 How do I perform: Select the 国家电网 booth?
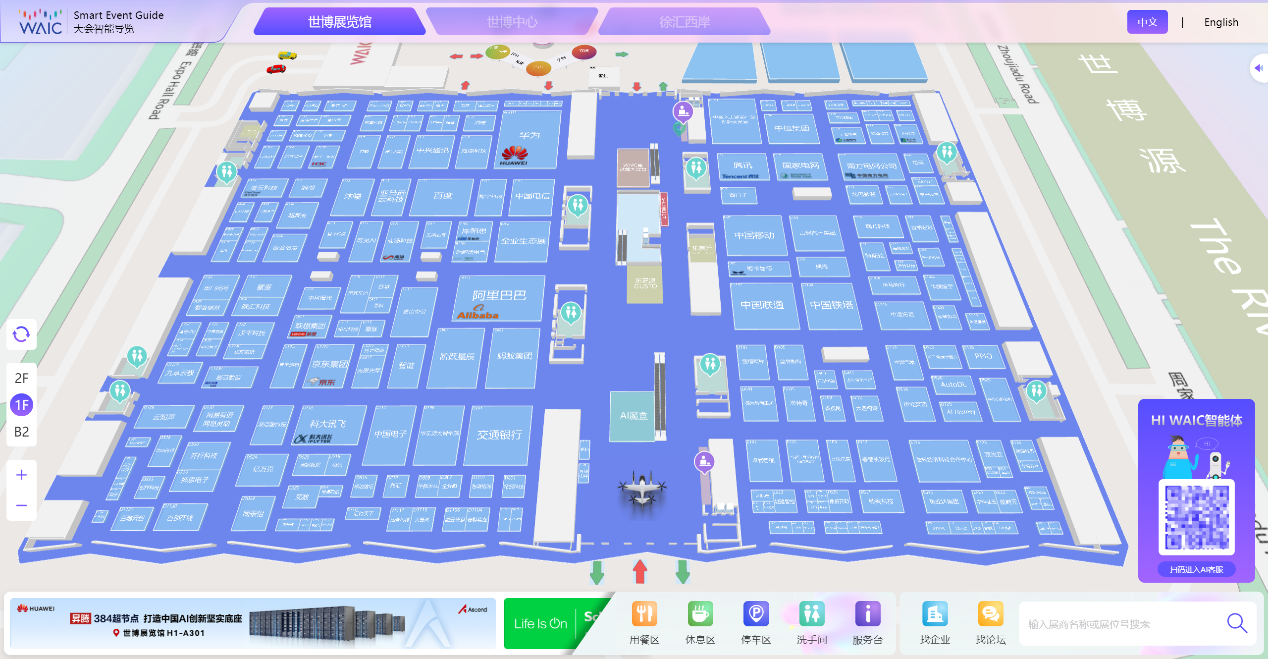tap(801, 166)
